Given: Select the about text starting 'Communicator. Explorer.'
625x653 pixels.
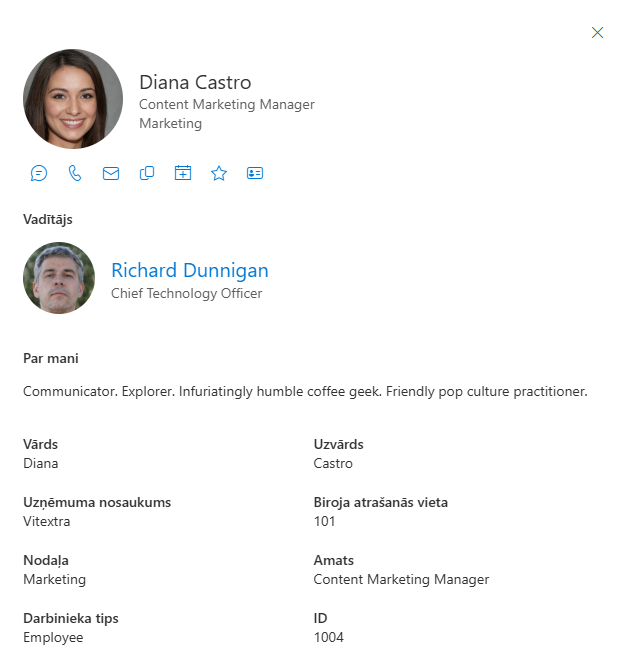Looking at the screenshot, I should click(305, 391).
